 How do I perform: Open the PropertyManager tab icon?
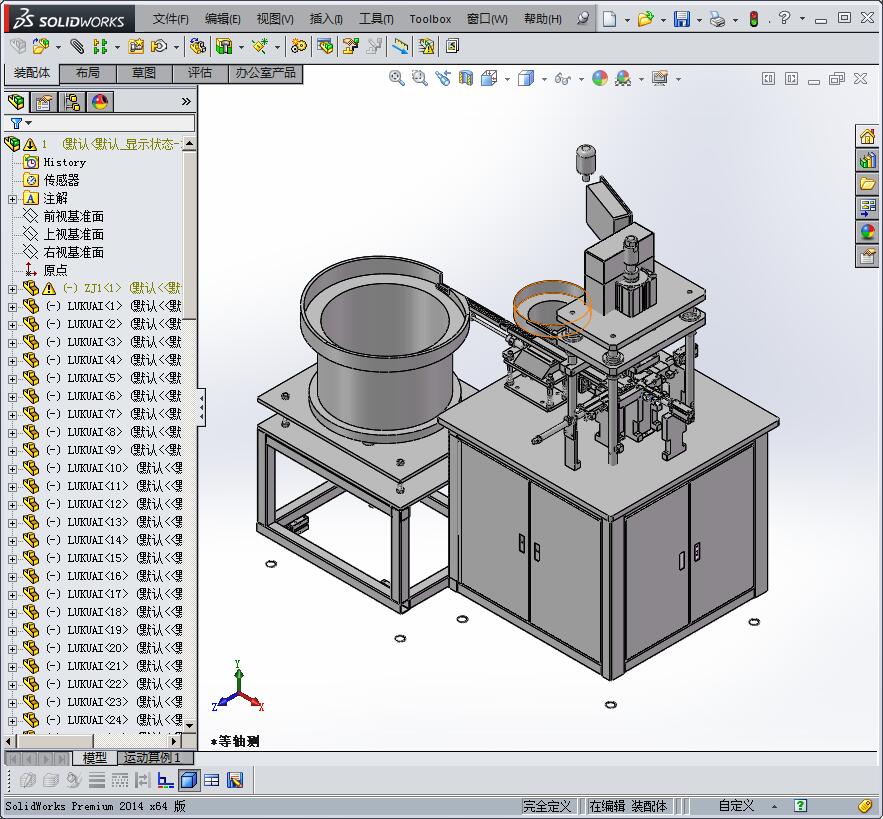pos(43,102)
